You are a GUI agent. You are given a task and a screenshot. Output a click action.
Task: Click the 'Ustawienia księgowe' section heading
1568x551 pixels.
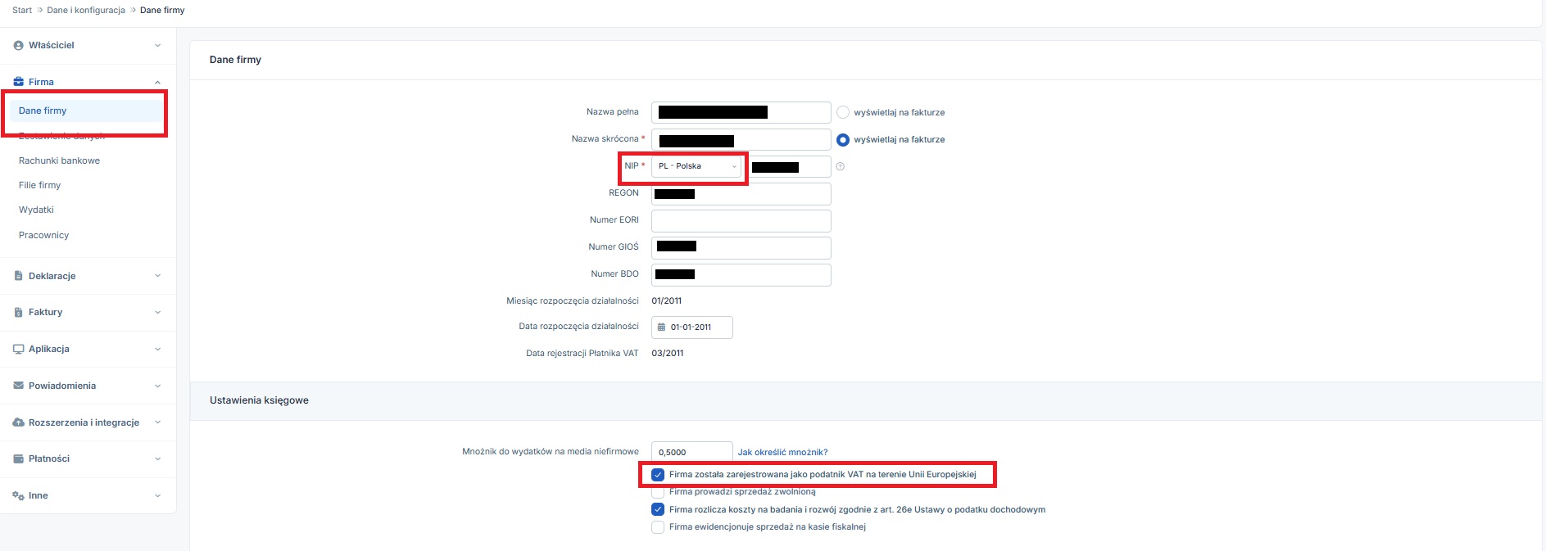pyautogui.click(x=259, y=400)
